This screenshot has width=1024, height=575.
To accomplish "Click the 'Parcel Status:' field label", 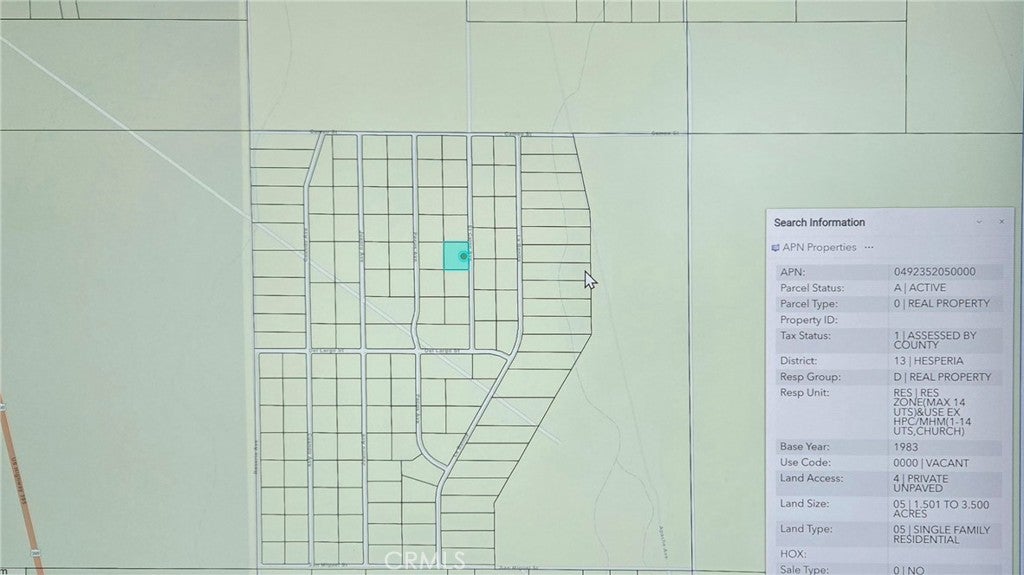I will (812, 288).
